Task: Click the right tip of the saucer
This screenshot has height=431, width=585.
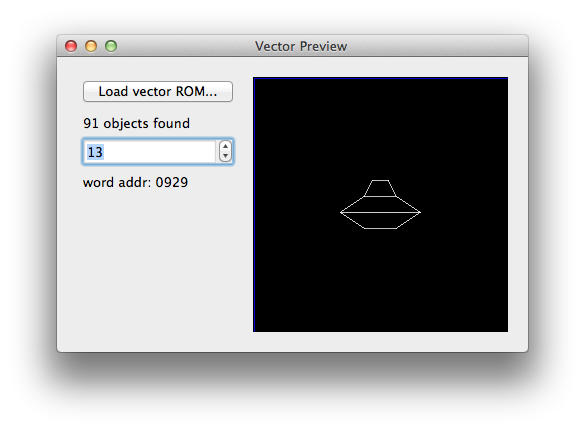Action: 420,212
